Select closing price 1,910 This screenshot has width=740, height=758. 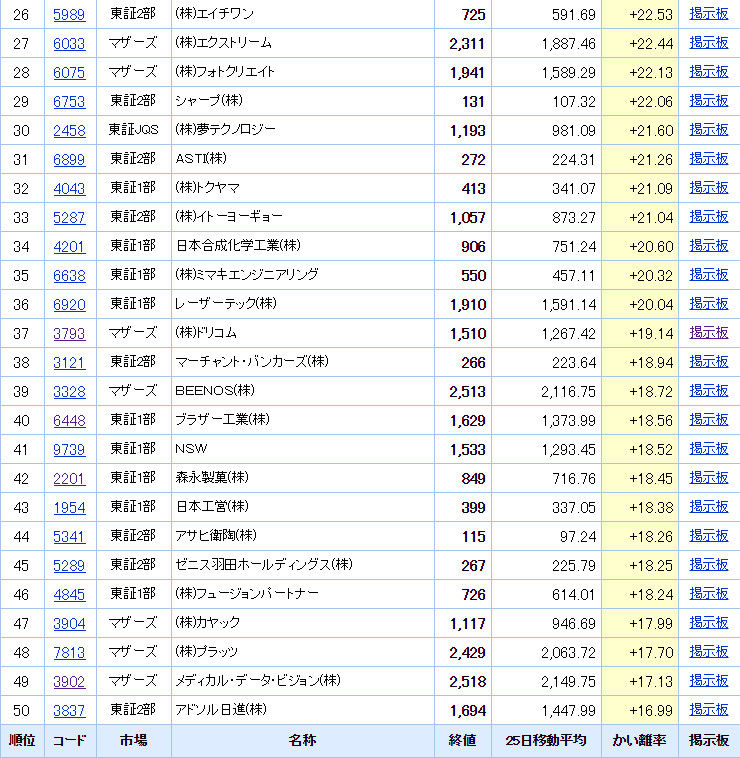point(467,305)
